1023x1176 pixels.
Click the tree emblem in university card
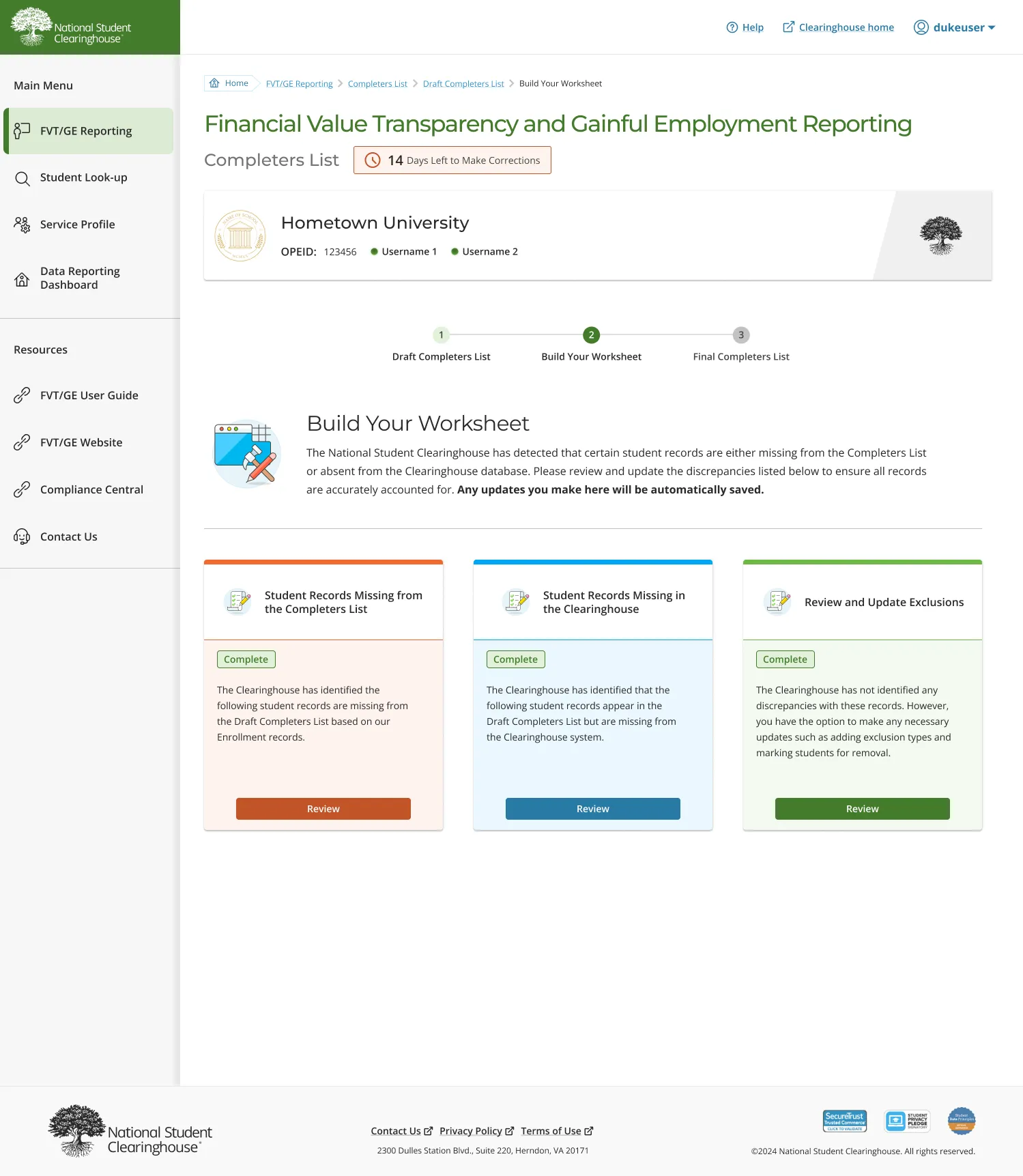click(x=941, y=235)
